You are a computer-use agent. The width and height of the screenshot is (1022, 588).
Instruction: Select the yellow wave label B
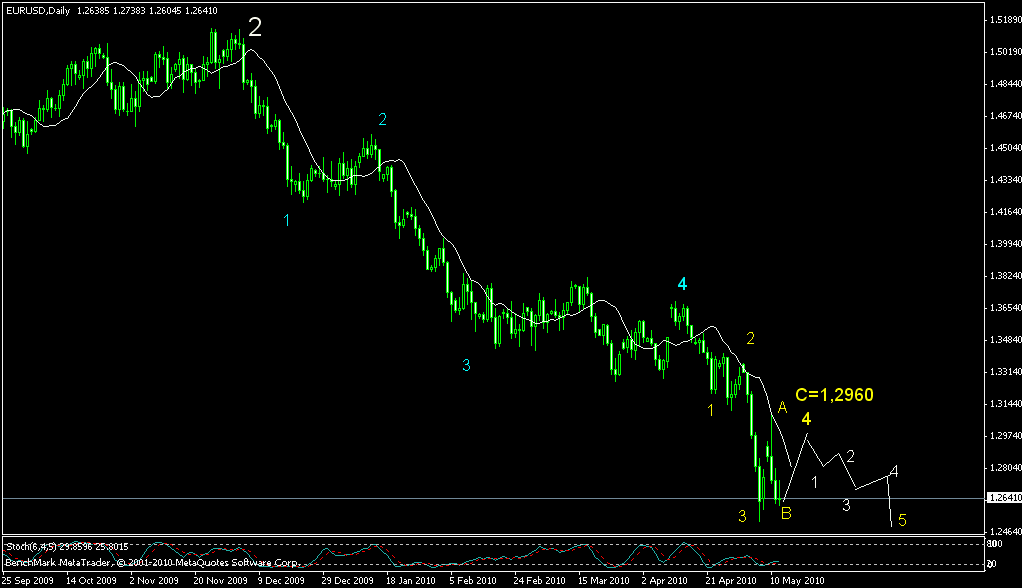click(x=786, y=513)
